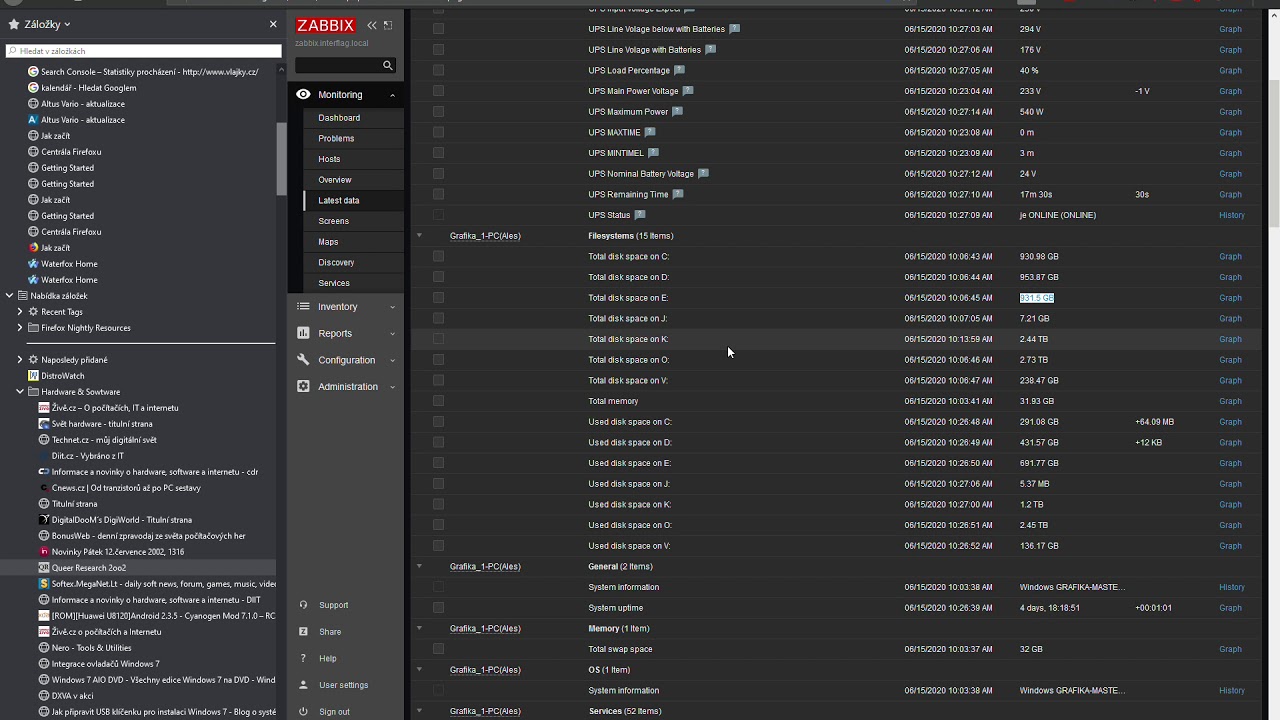Tick checkbox for Total memory row

[438, 401]
